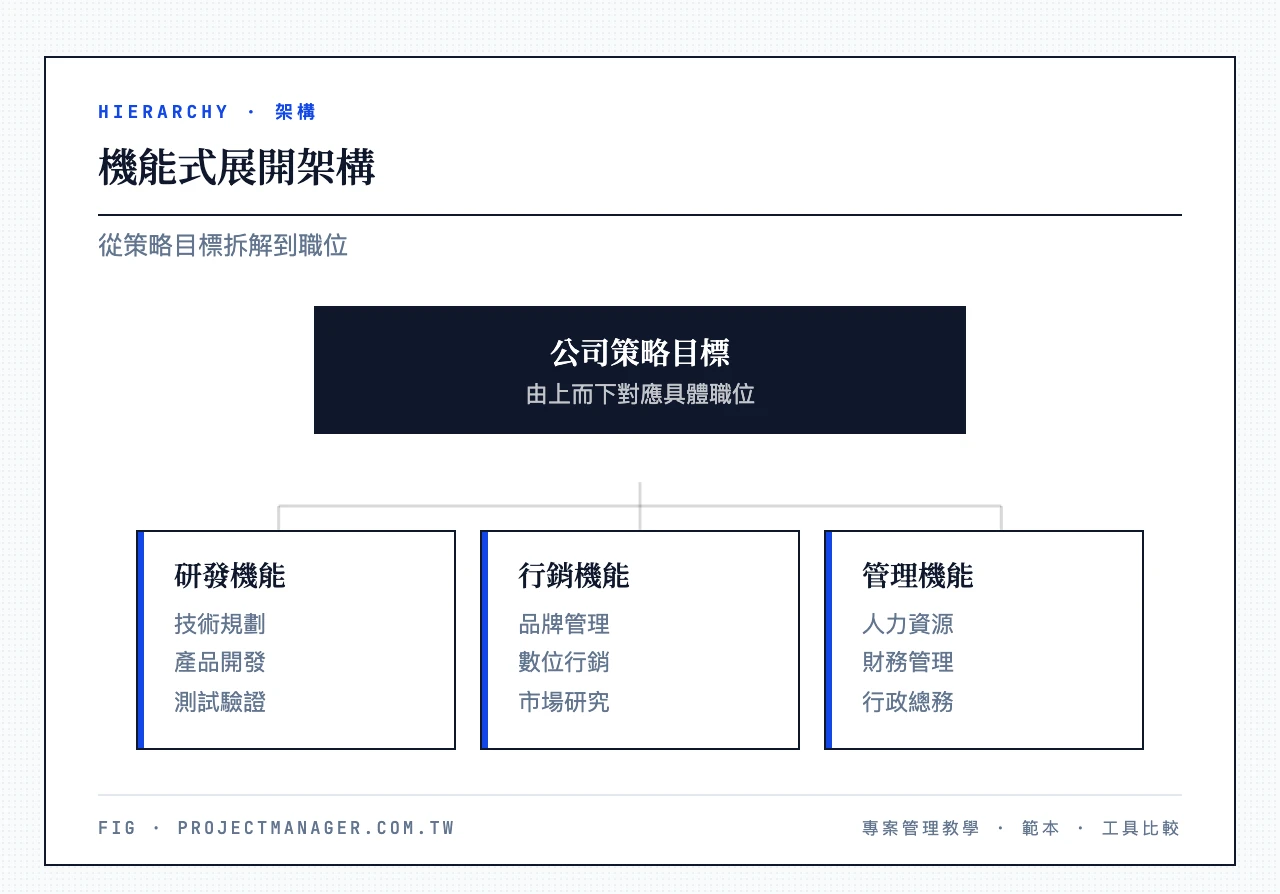Select 人力資源 in the 管理機能 card
The image size is (1280, 894).
[908, 624]
